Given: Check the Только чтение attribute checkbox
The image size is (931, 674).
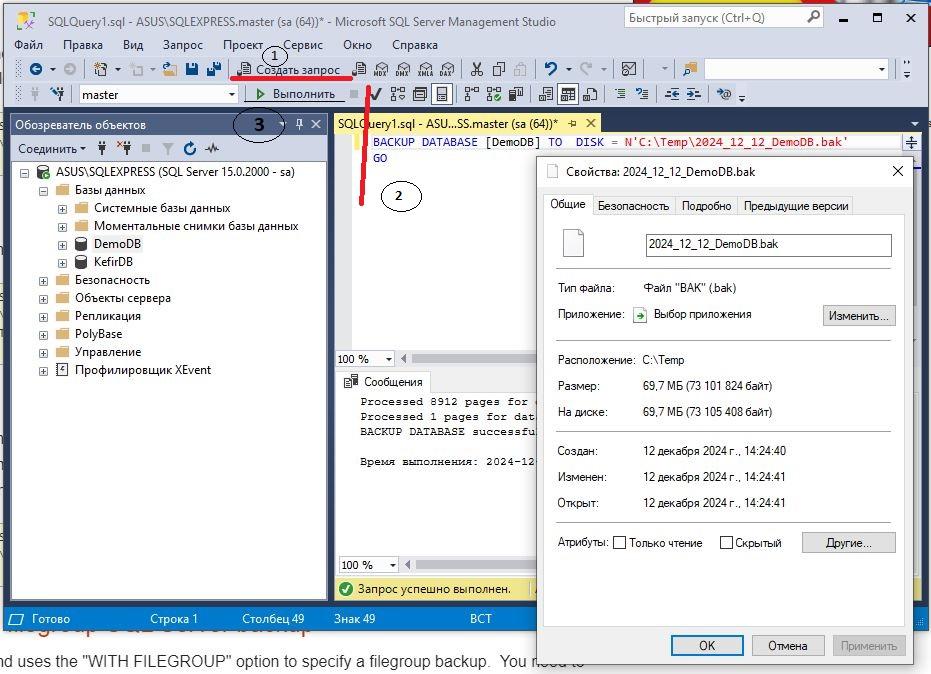Looking at the screenshot, I should pyautogui.click(x=619, y=543).
